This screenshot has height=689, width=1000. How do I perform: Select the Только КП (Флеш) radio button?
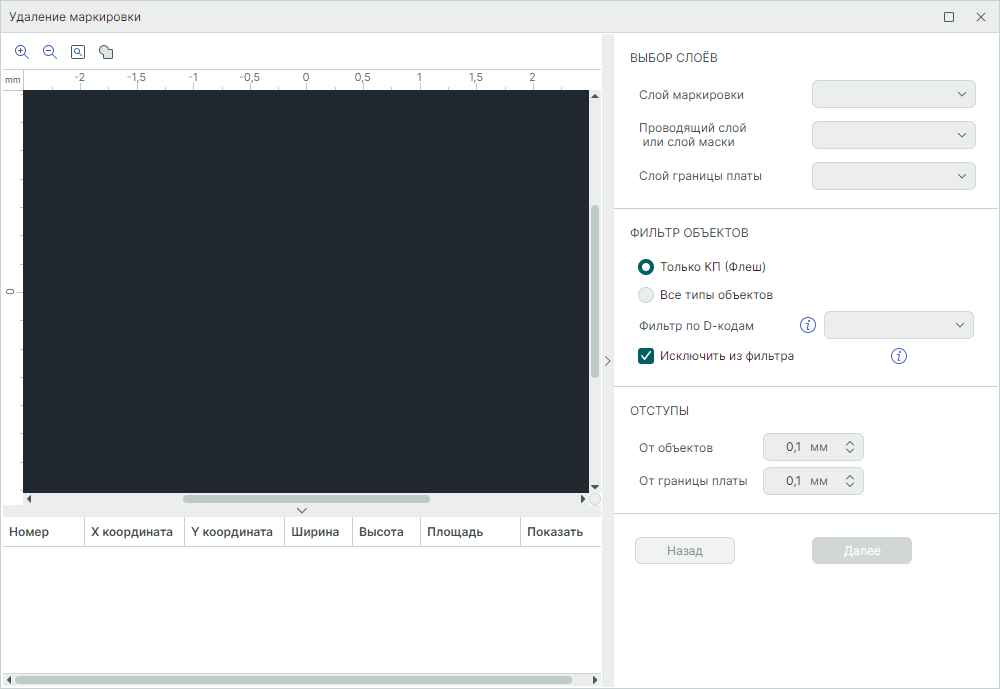pyautogui.click(x=646, y=267)
